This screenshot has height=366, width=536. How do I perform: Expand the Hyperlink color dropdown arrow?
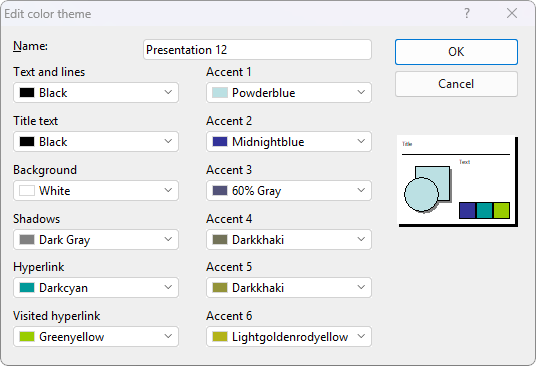168,287
